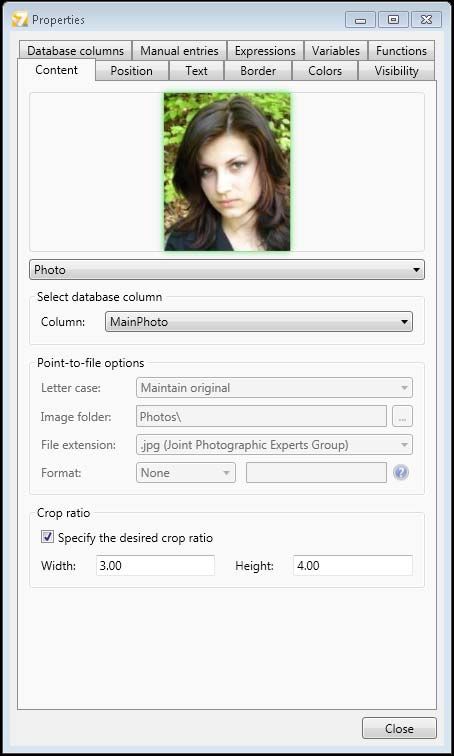Expand the MainPhoto column dropdown

point(259,322)
